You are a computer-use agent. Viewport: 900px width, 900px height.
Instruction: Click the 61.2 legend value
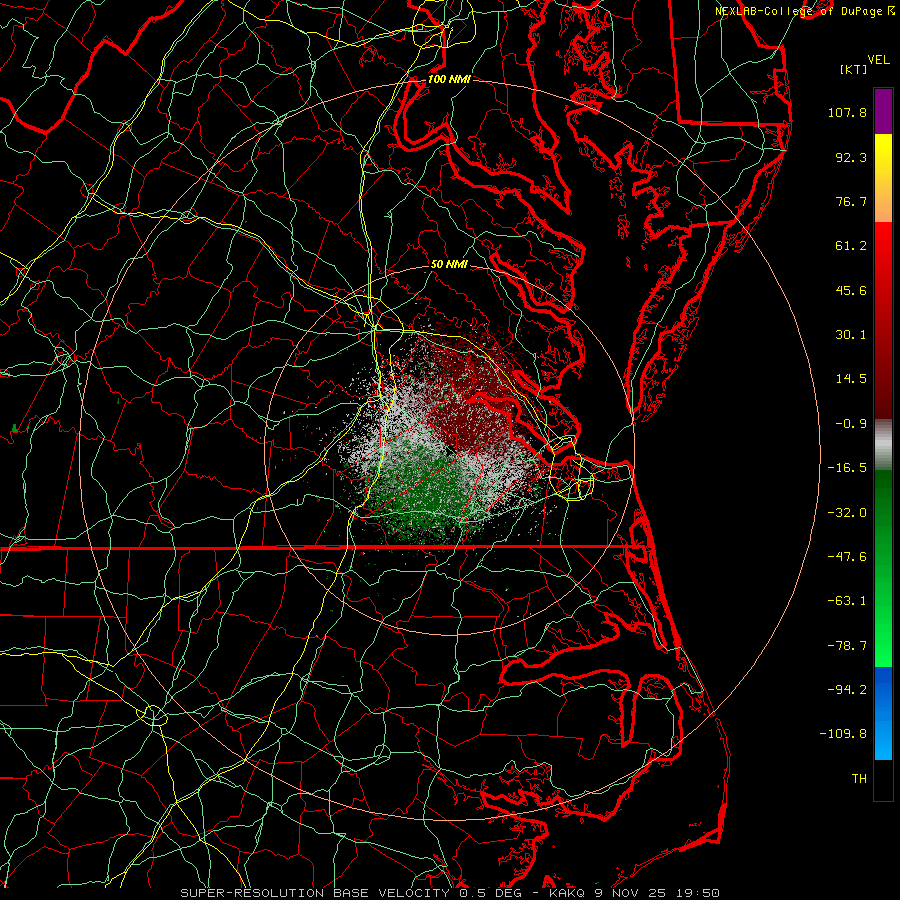(851, 246)
